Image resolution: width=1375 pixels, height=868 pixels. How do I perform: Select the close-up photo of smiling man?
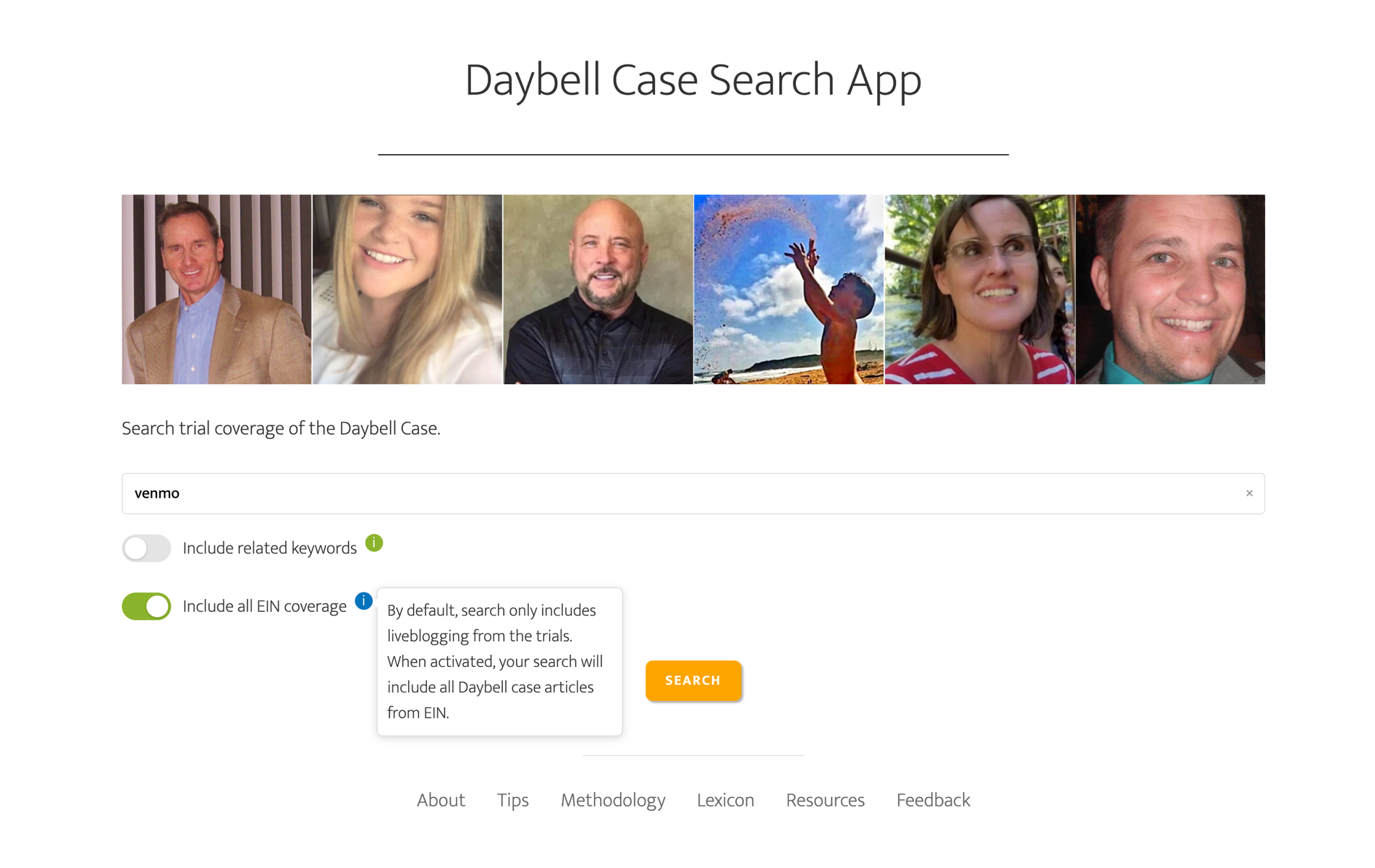coord(1170,289)
